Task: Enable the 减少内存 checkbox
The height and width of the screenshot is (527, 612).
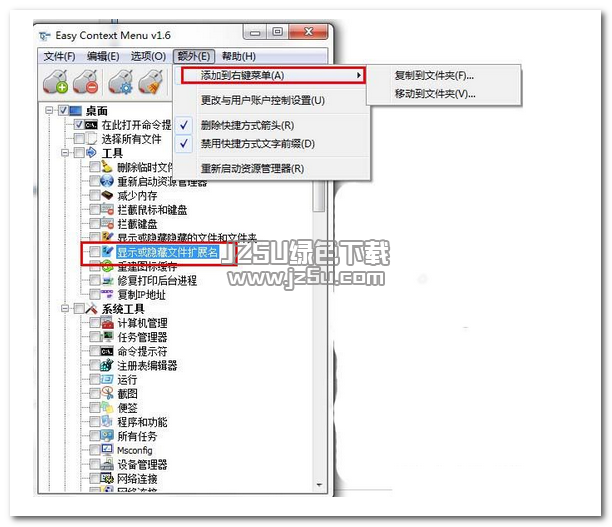Action: coord(94,195)
